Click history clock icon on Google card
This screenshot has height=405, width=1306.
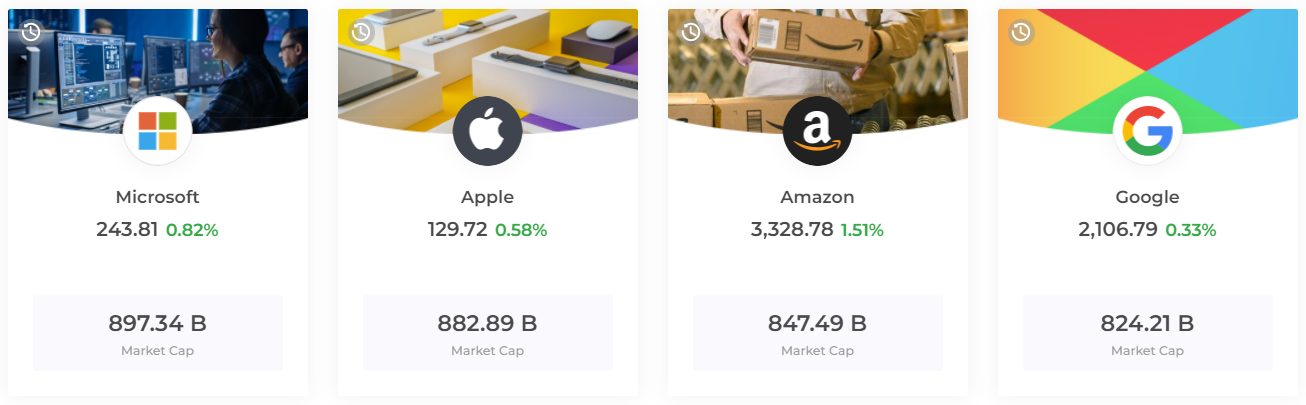click(1021, 32)
